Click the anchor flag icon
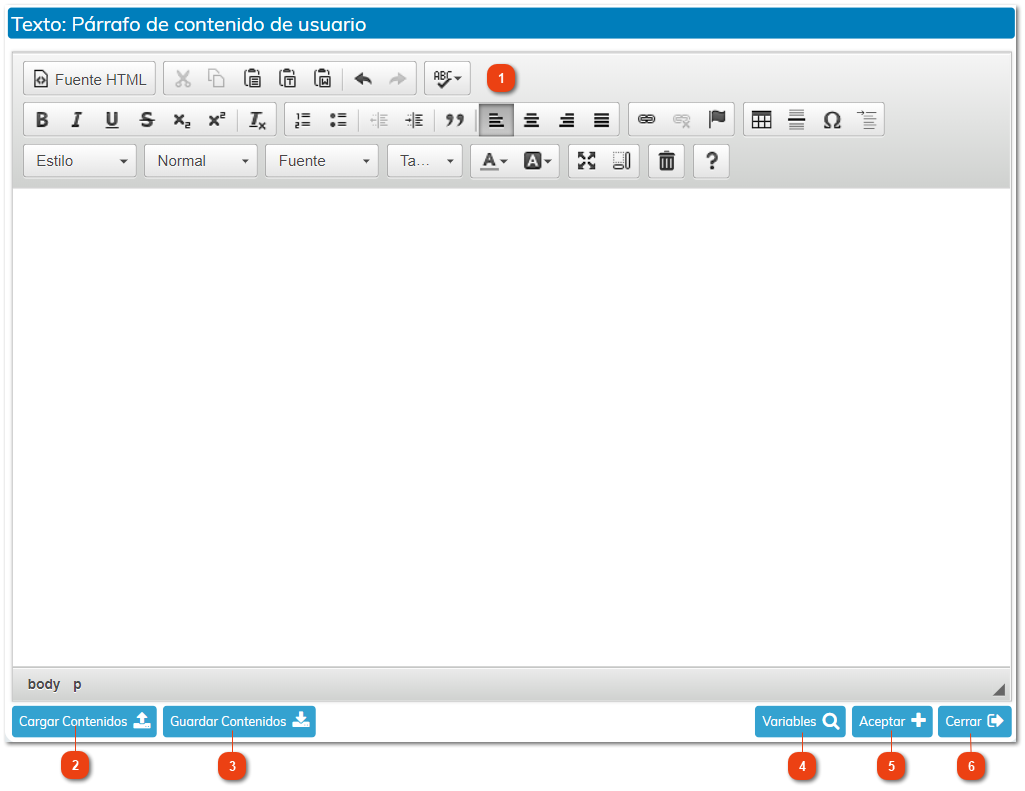The height and width of the screenshot is (791, 1025). [716, 120]
